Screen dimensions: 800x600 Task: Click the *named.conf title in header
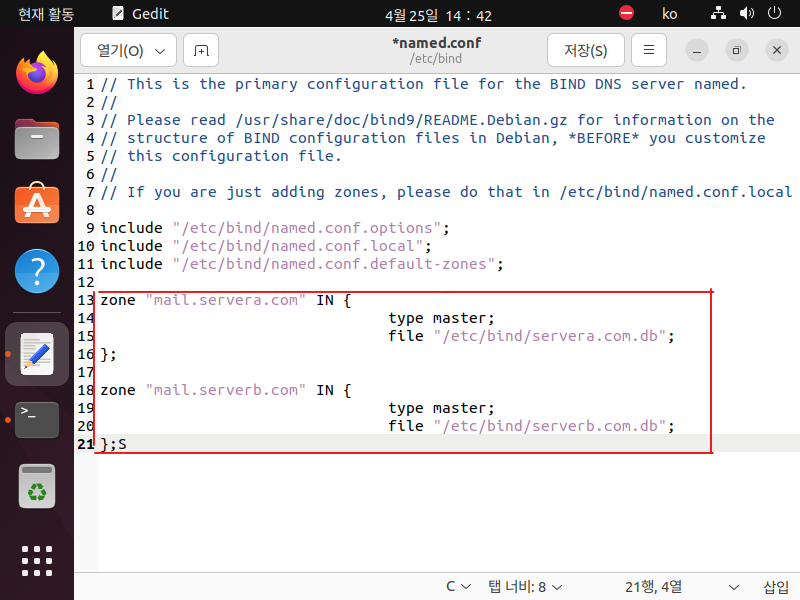coord(436,43)
